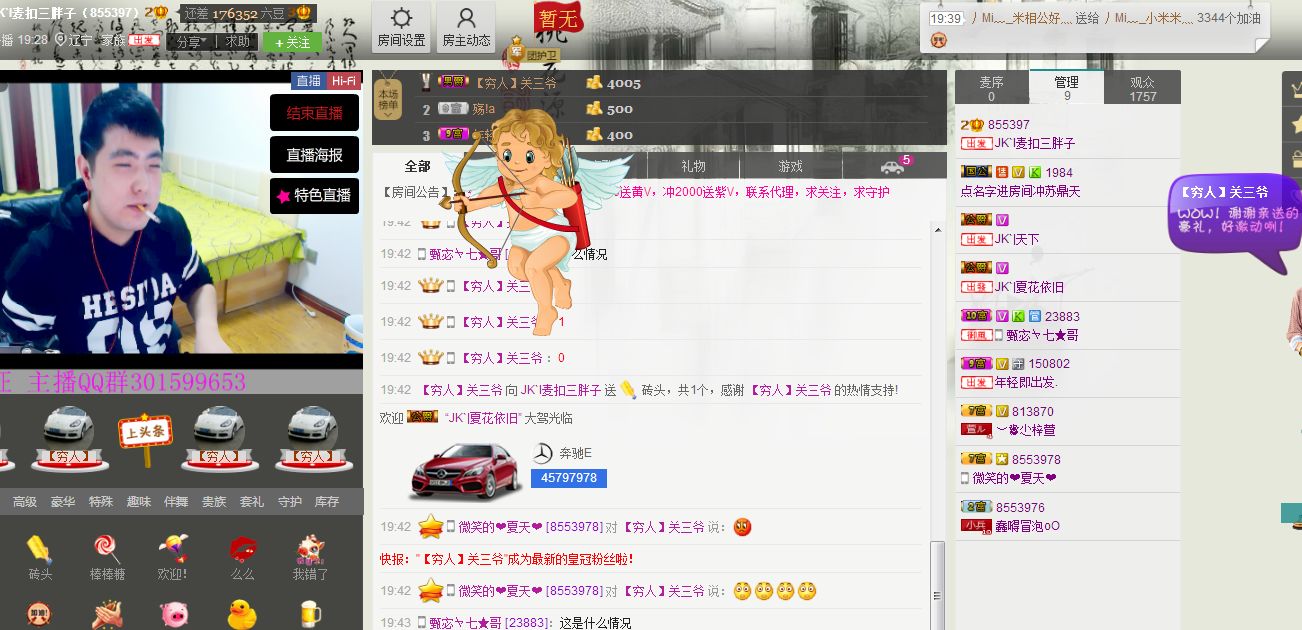Send the pink pig gift
This screenshot has width=1302, height=630.
[174, 613]
